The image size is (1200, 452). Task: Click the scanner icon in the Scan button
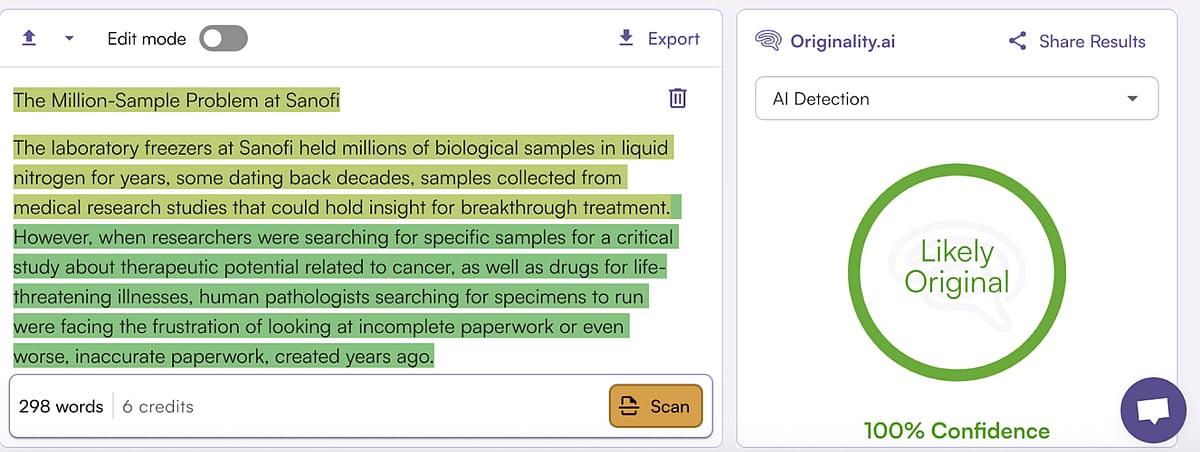(629, 406)
